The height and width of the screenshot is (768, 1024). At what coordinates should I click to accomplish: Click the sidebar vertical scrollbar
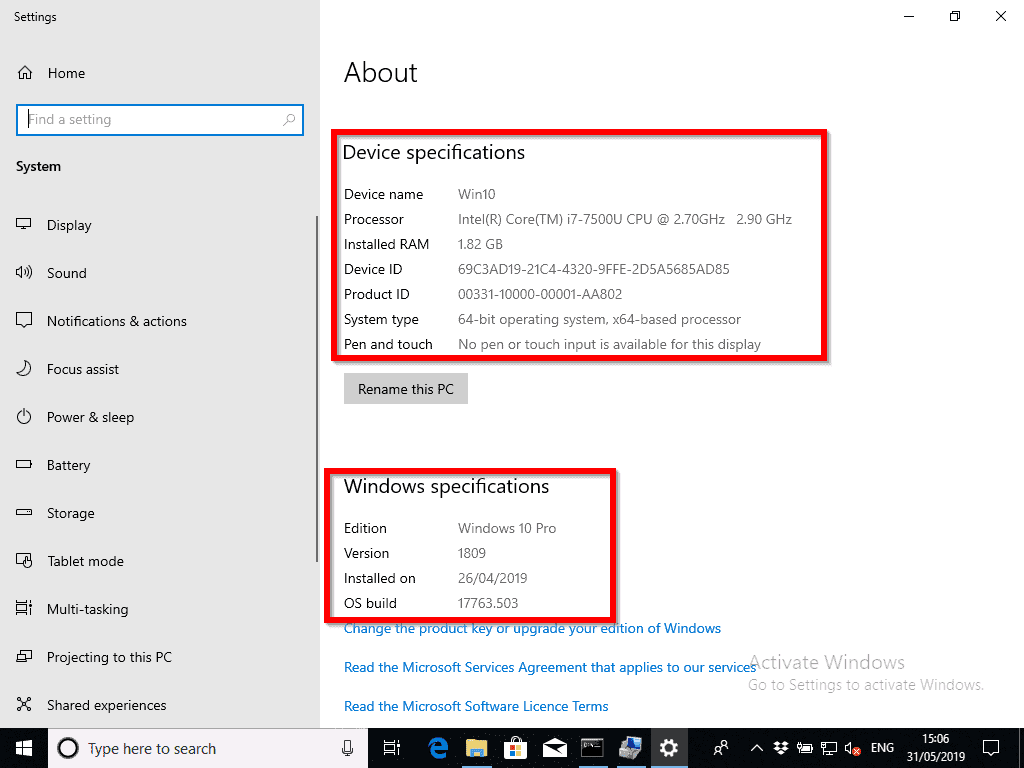pos(317,389)
